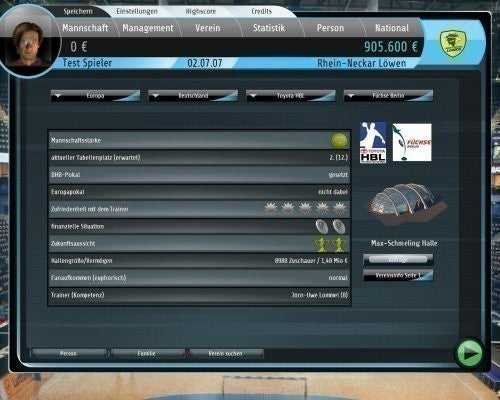Image resolution: width=500 pixels, height=400 pixels.
Task: Click the Zukunftsaussicht label
Action: 73,244
